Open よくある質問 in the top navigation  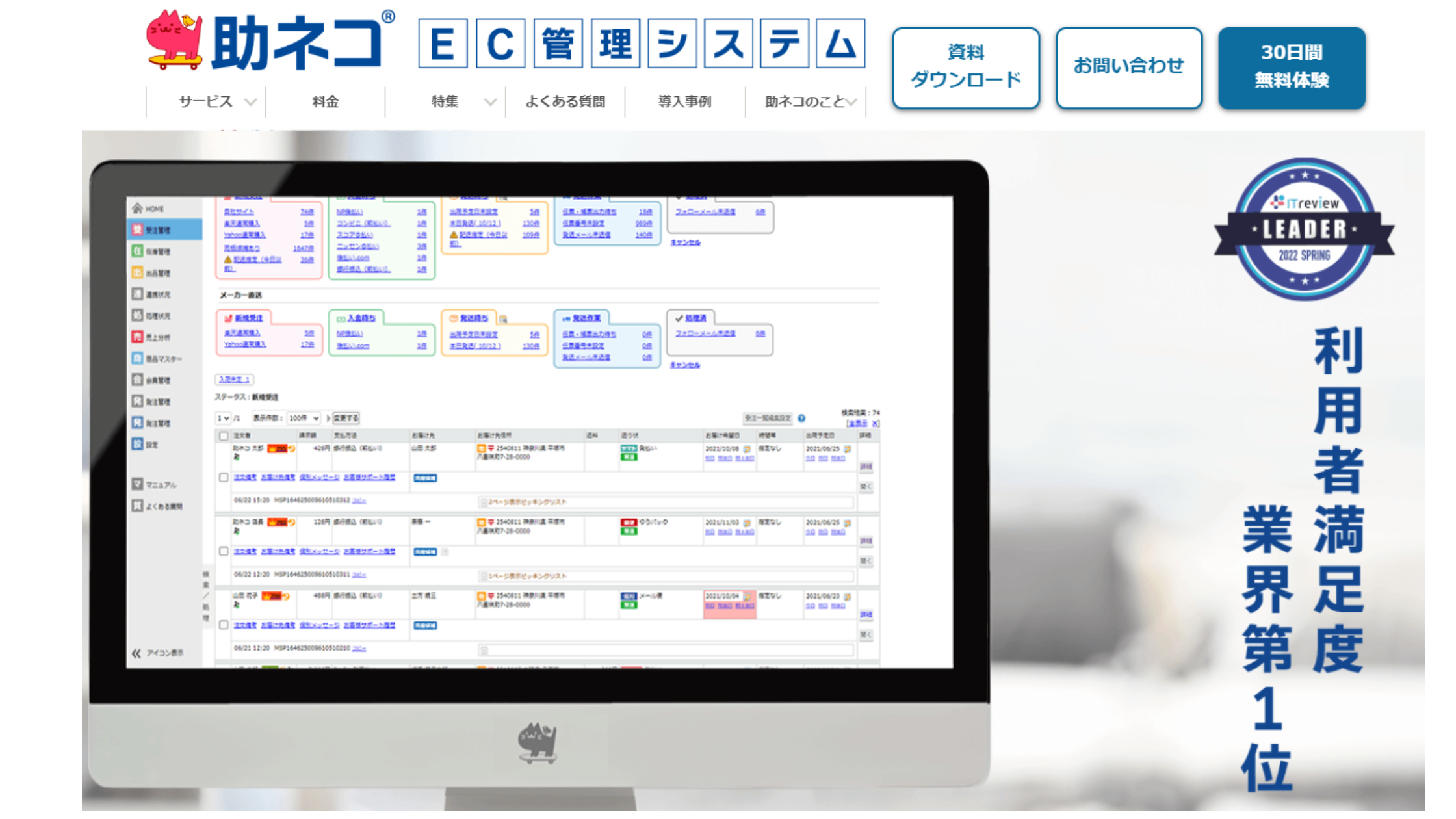coord(565,101)
